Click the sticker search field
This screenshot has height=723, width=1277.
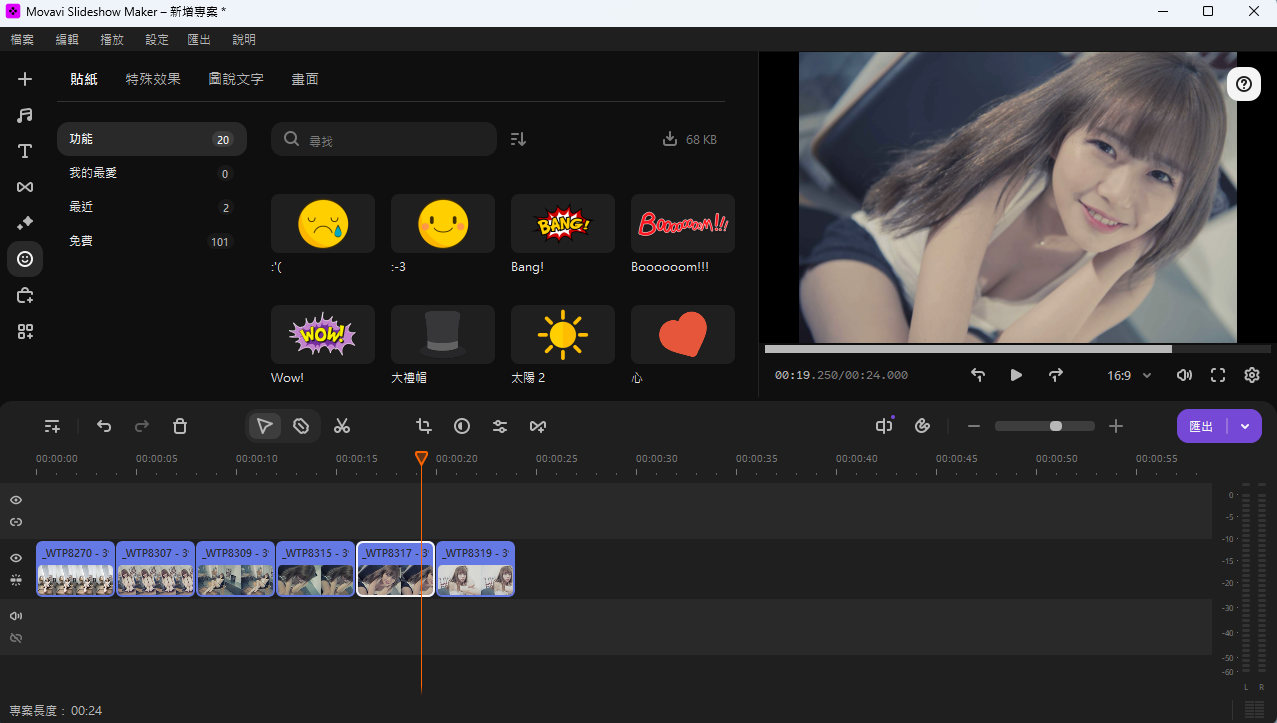coord(384,139)
